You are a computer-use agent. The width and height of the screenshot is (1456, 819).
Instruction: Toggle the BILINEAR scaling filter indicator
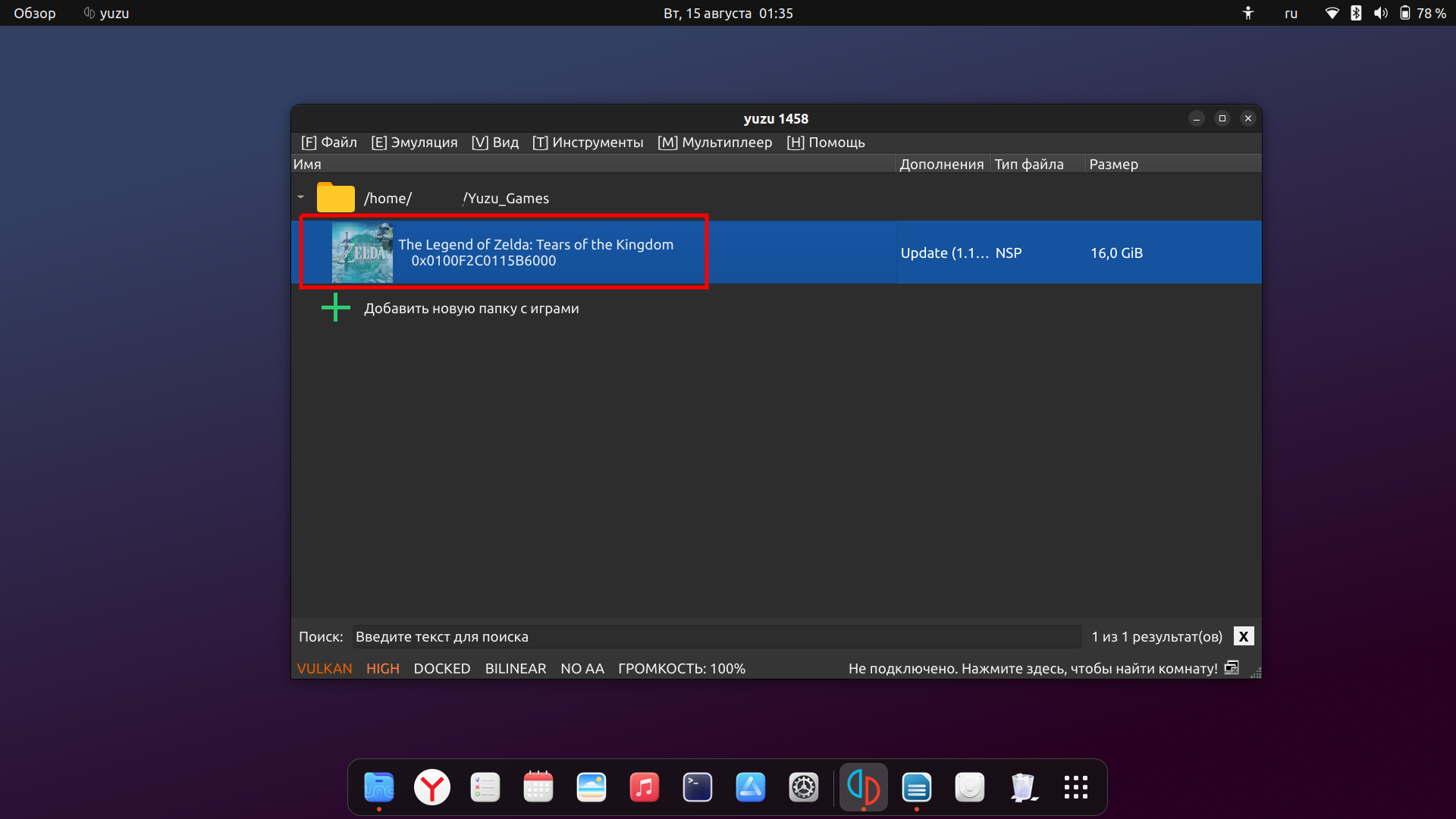516,668
